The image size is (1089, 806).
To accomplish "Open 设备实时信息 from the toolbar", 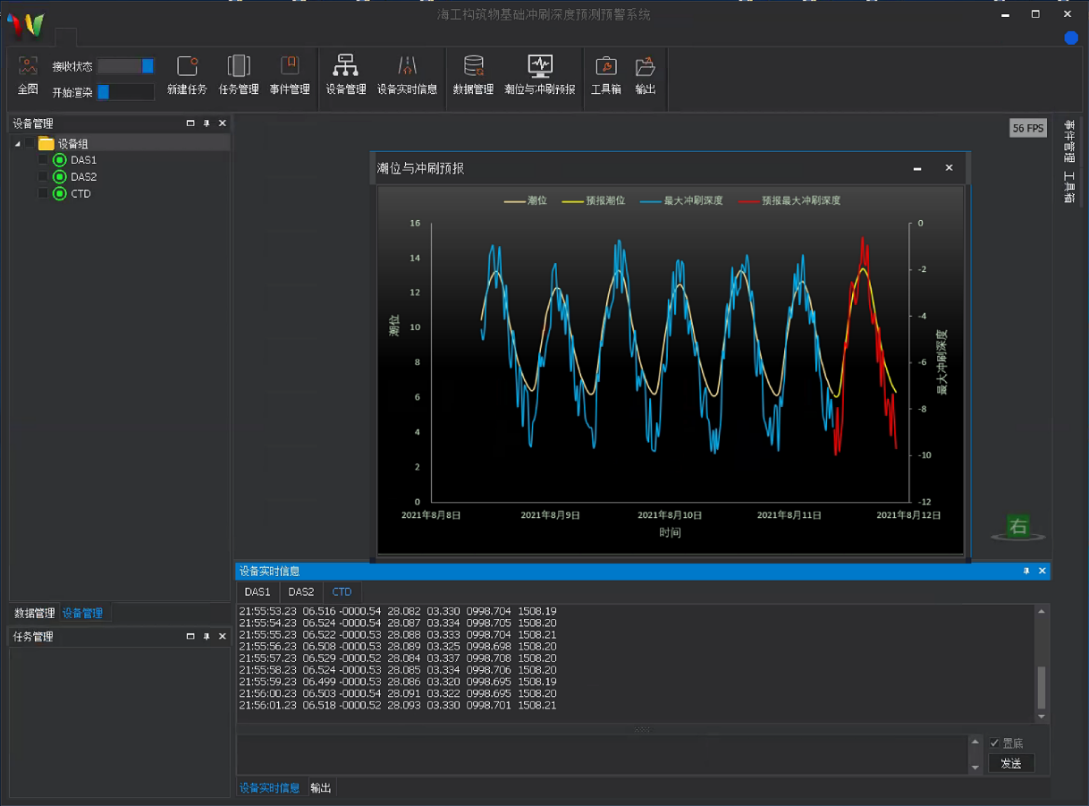I will [x=407, y=67].
